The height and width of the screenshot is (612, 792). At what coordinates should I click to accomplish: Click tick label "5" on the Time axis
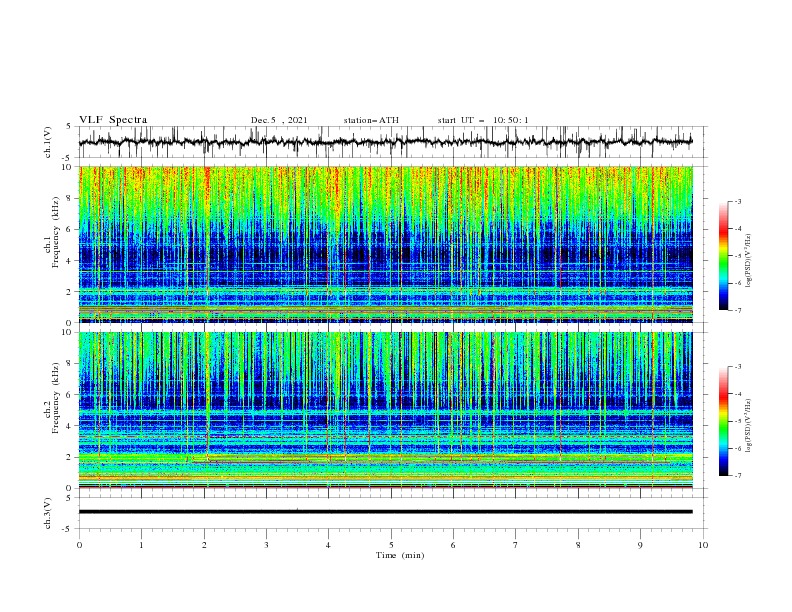391,545
